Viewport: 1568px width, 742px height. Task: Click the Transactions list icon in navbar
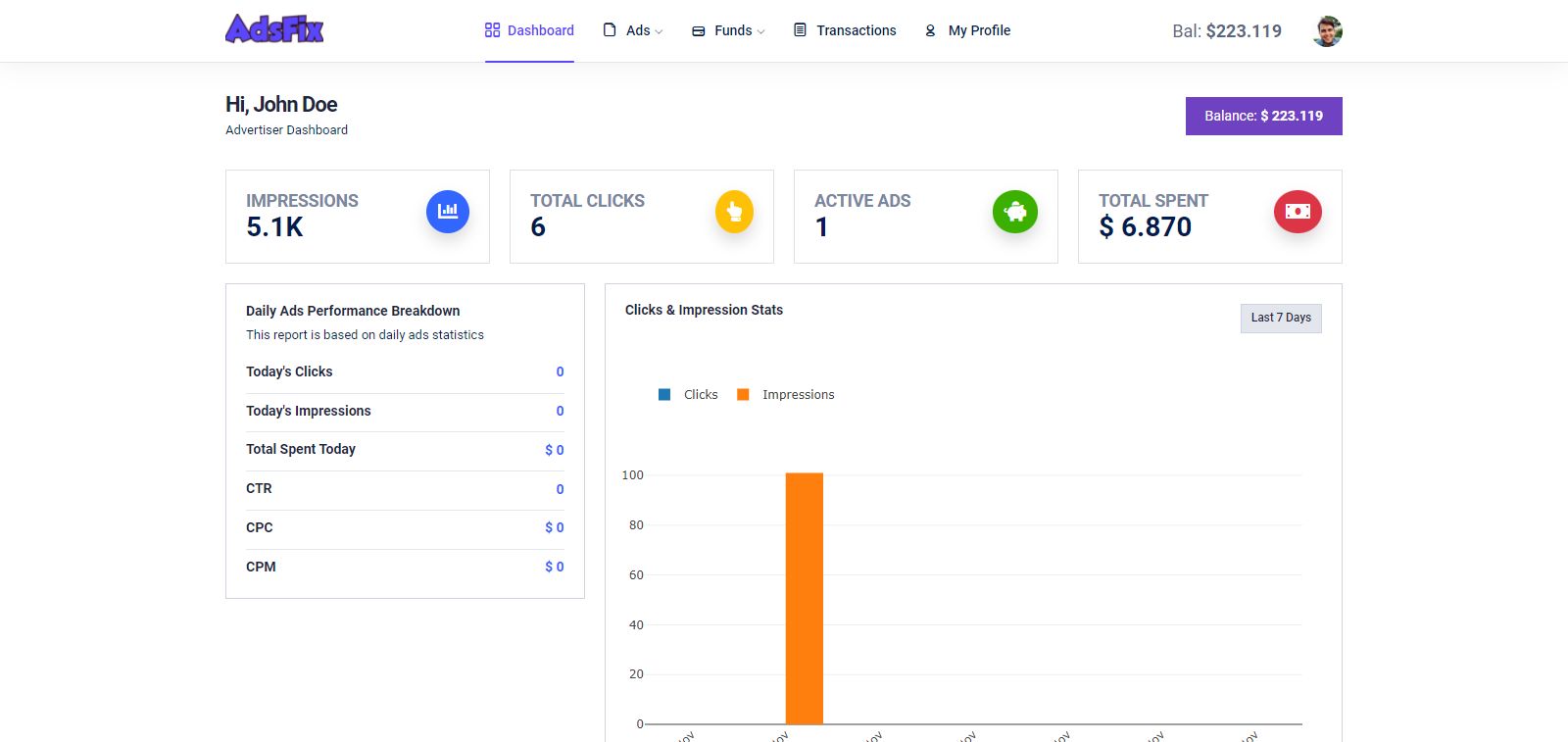801,30
